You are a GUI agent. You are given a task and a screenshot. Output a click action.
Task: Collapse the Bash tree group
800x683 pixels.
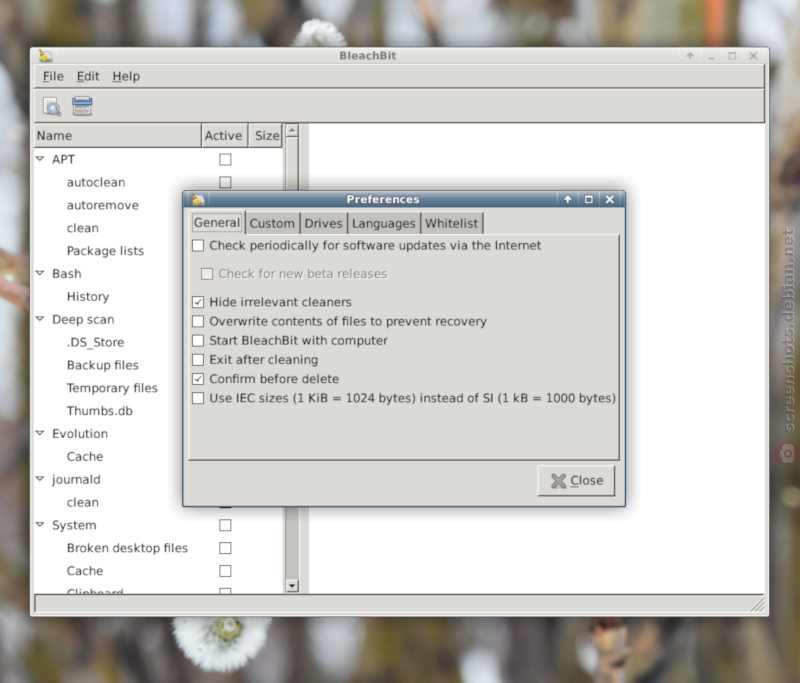[x=40, y=273]
